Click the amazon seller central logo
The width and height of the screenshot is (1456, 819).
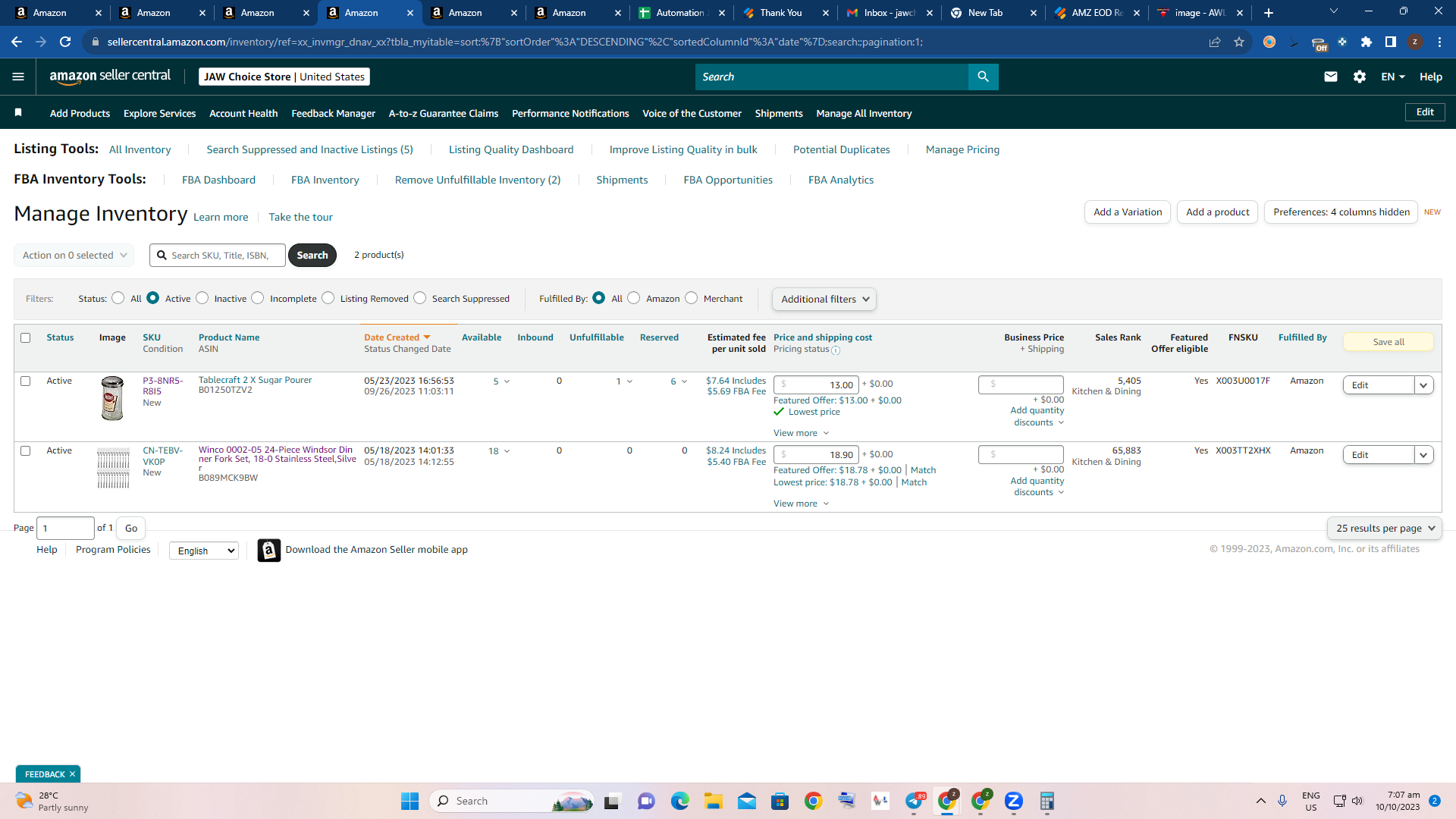coord(110,76)
